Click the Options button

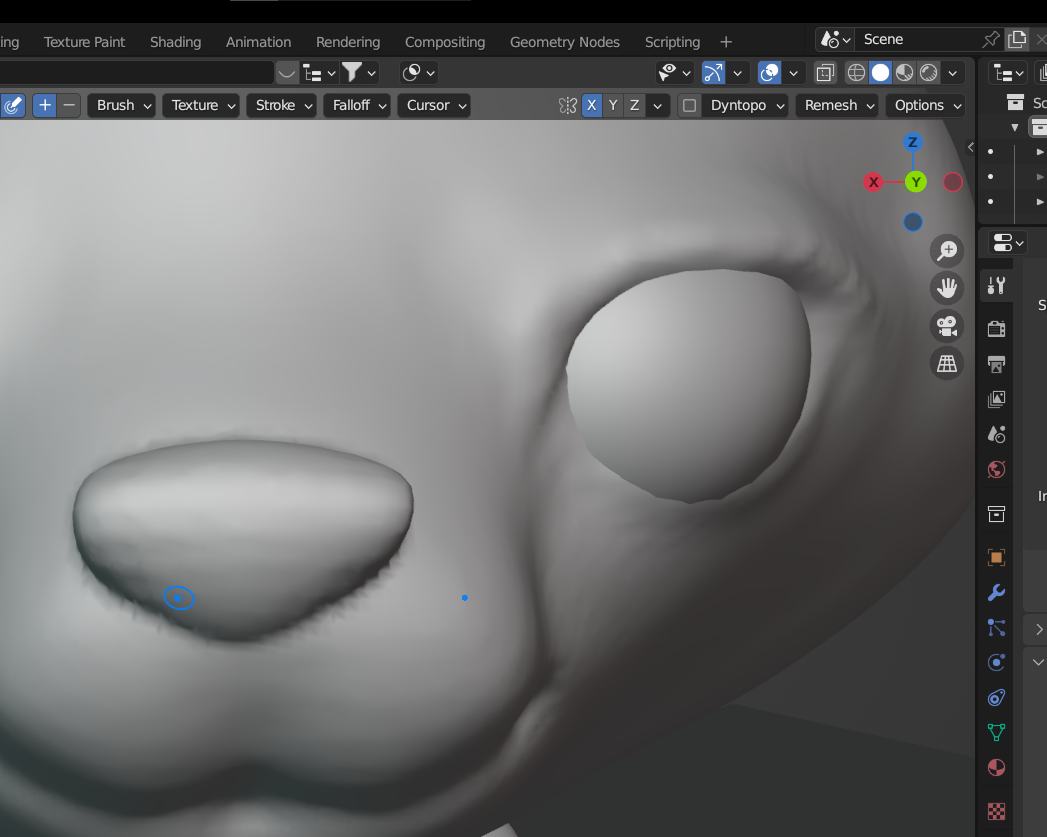[926, 105]
